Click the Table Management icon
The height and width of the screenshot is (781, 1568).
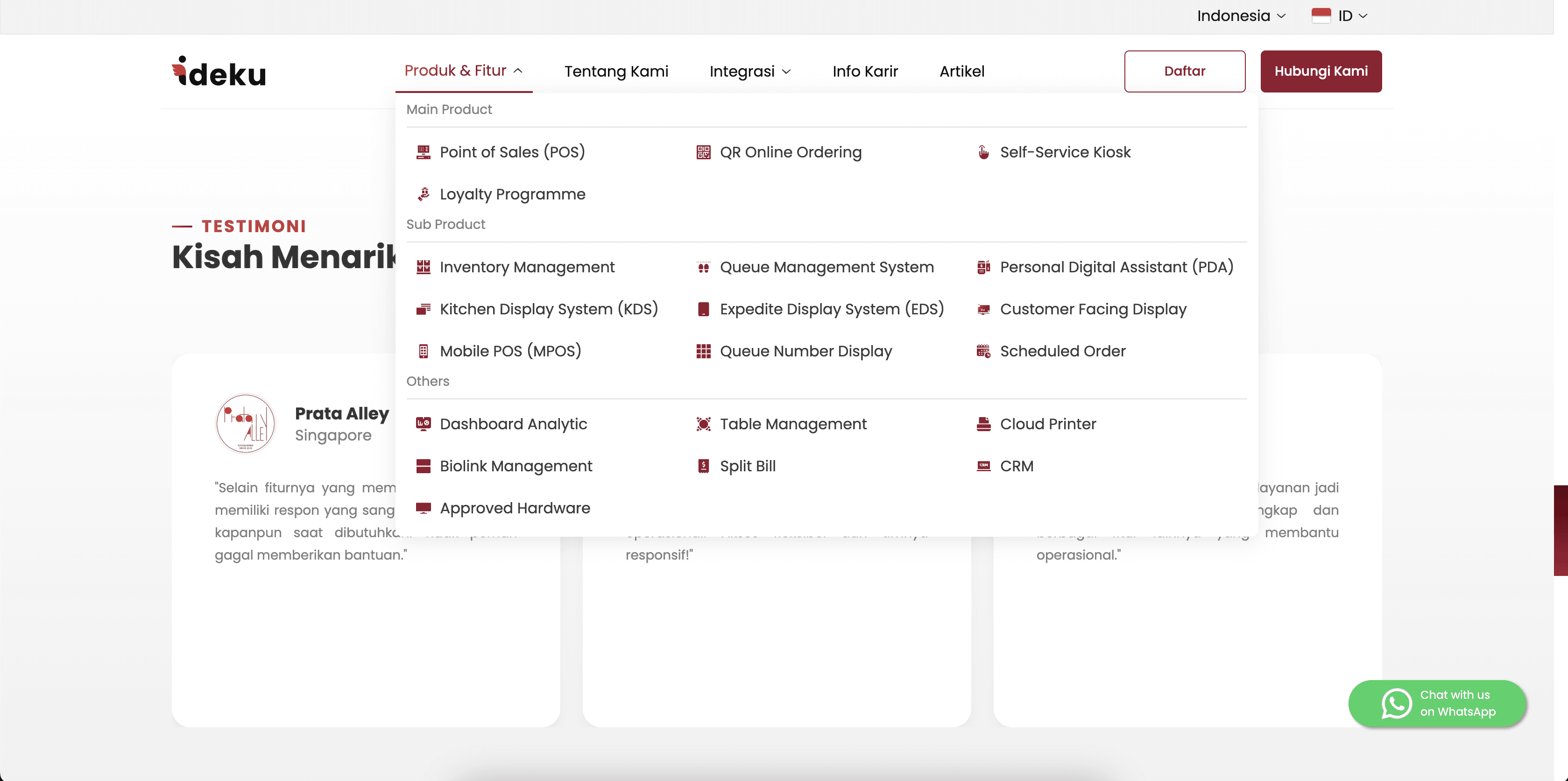point(703,424)
